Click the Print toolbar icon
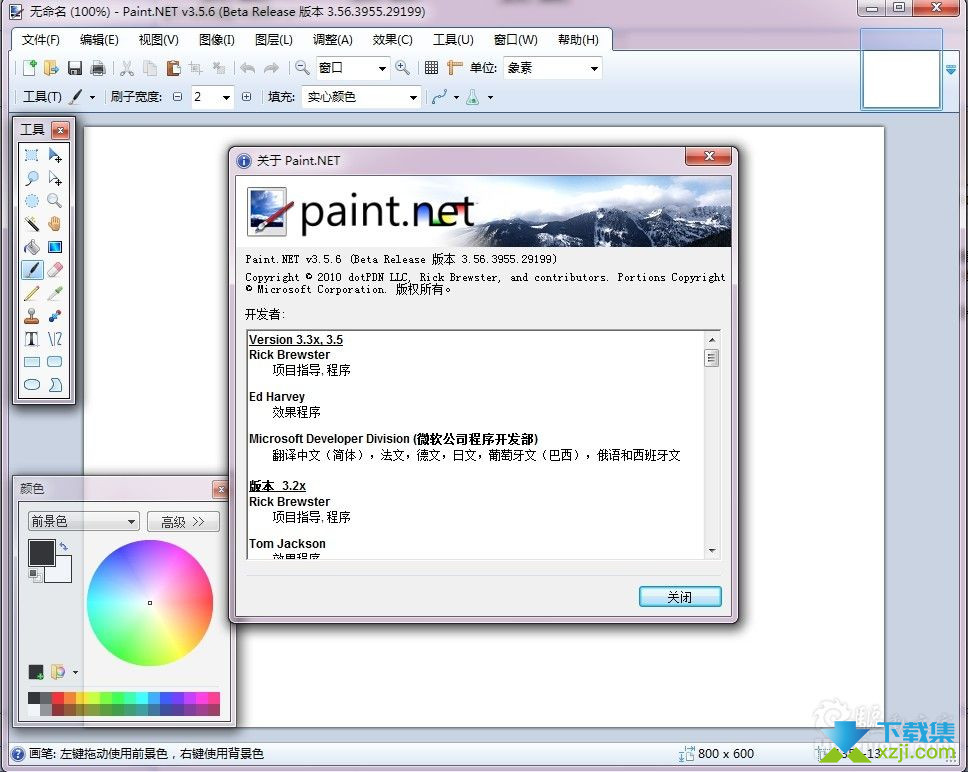Viewport: 968px width, 772px height. pyautogui.click(x=98, y=68)
